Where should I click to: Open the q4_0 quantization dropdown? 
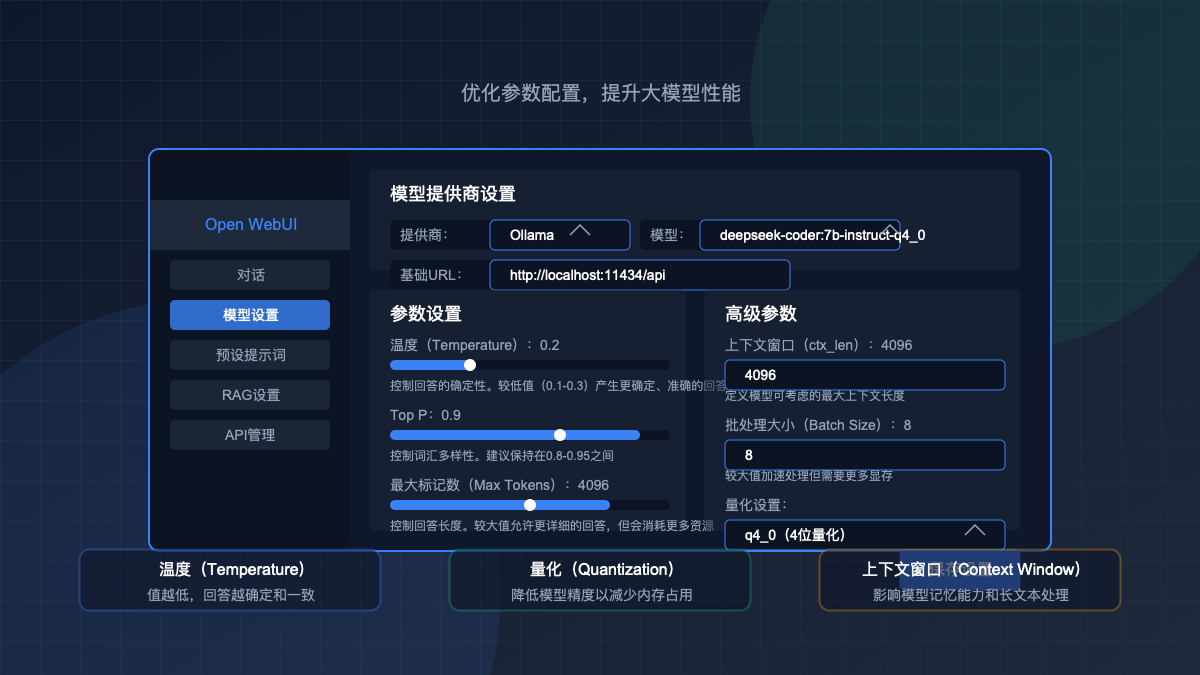click(865, 535)
